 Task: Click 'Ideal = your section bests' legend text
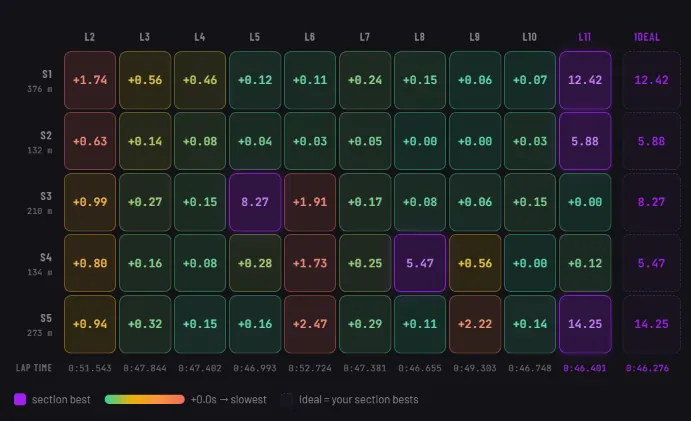point(359,400)
